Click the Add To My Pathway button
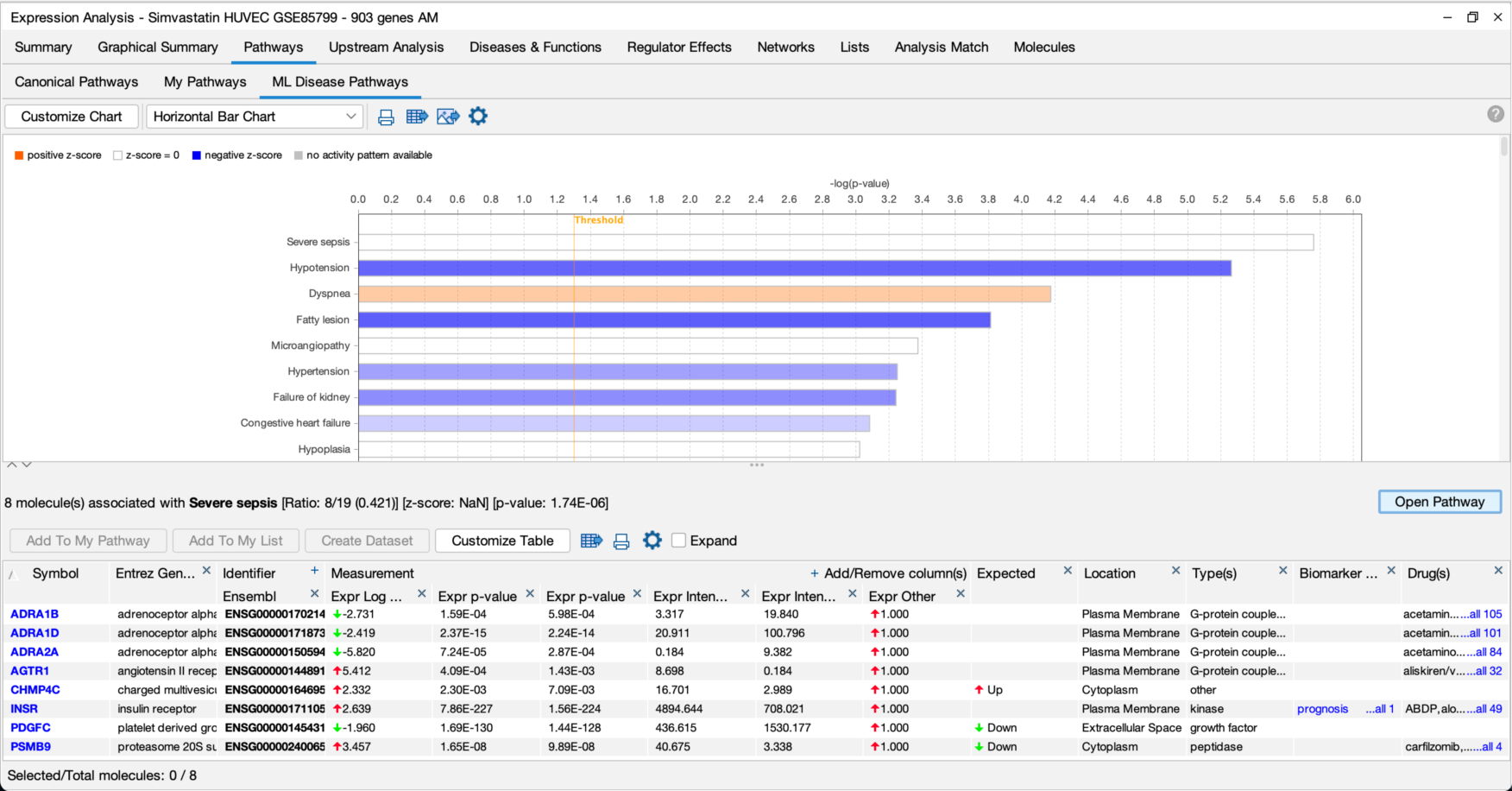Image resolution: width=1512 pixels, height=791 pixels. (x=88, y=541)
